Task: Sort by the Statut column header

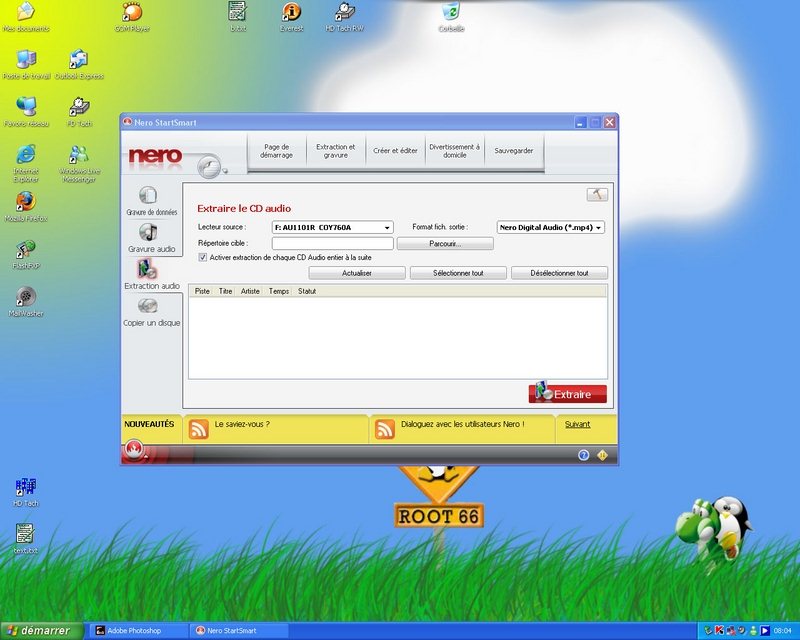Action: pos(307,291)
